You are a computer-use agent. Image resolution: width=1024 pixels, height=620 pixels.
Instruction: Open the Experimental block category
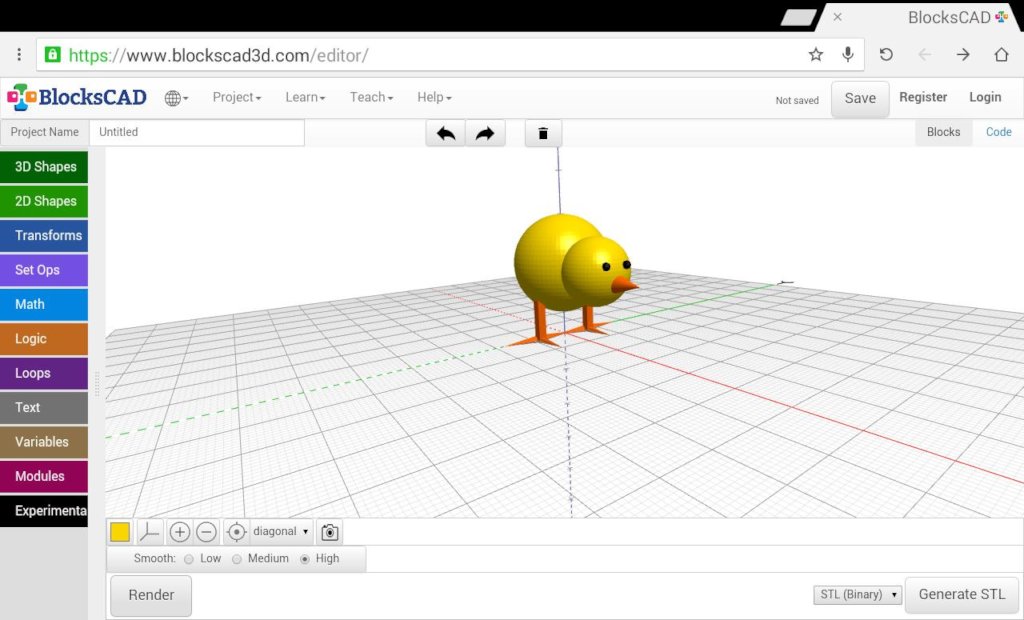point(44,511)
